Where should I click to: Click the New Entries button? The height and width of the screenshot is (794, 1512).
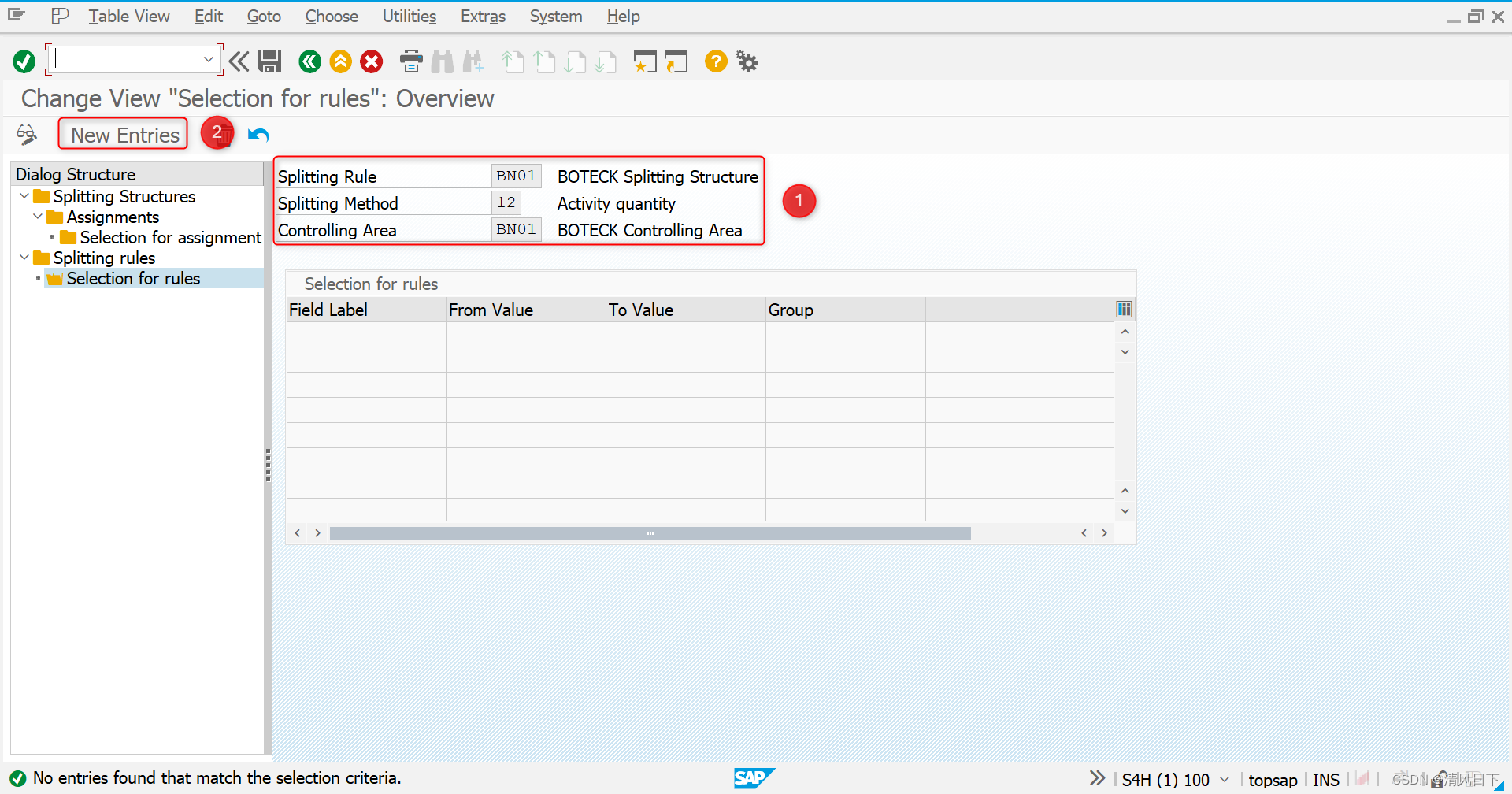coord(124,135)
